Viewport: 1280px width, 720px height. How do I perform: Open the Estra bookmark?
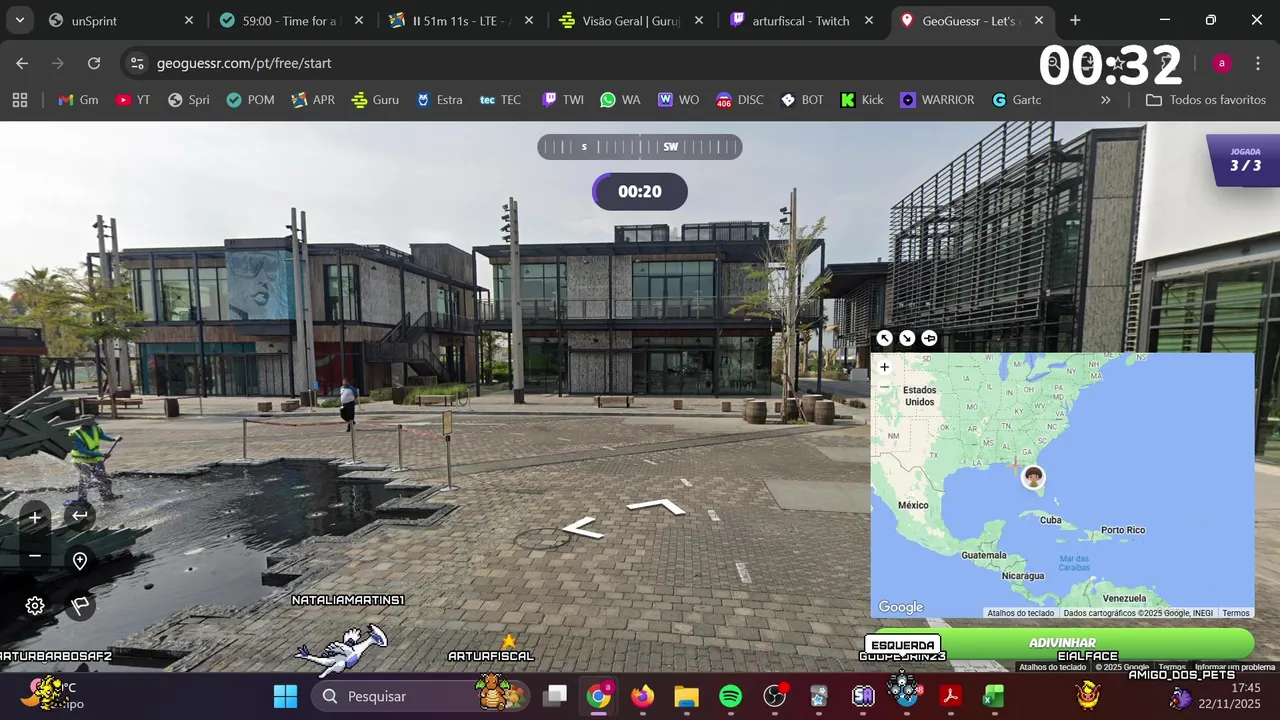[439, 100]
